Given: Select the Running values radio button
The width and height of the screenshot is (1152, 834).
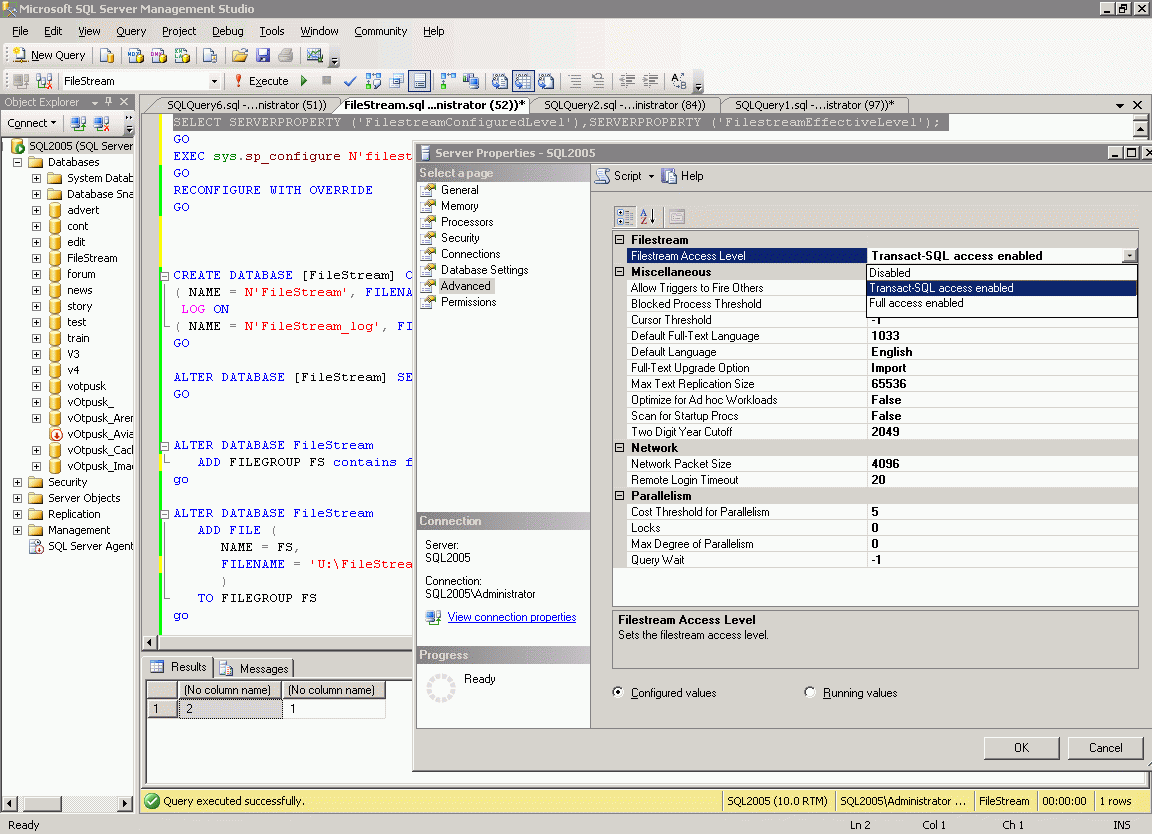Looking at the screenshot, I should 811,692.
